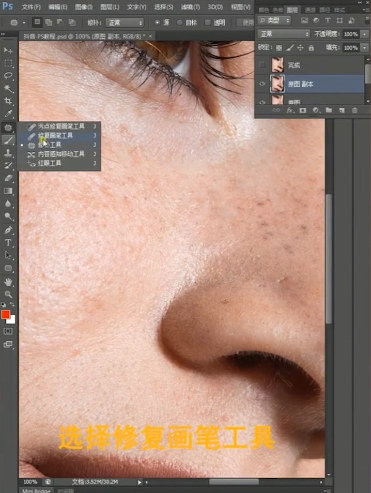
Task: Choose 修复画笔工具 from the flyout
Action: pyautogui.click(x=59, y=136)
